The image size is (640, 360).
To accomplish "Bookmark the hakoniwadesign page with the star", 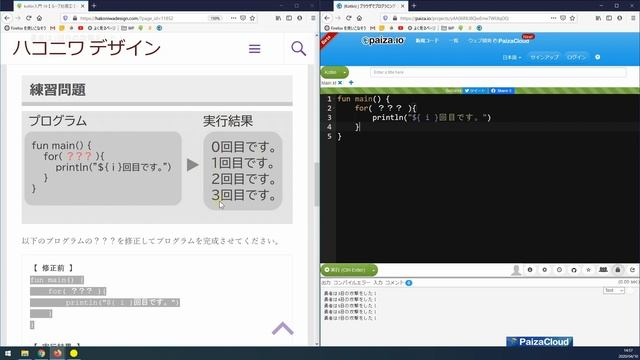I will (252, 18).
